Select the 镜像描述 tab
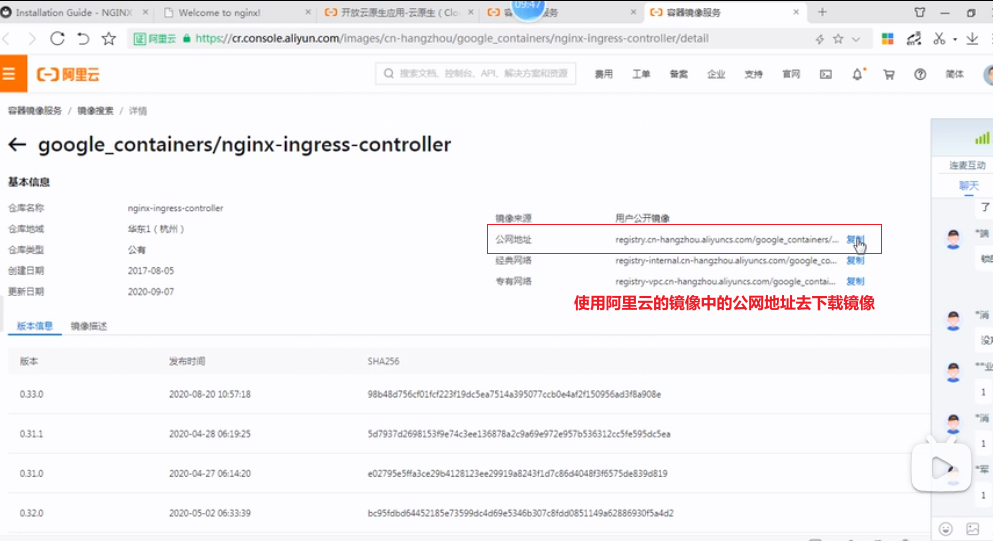This screenshot has width=993, height=541. tap(89, 326)
